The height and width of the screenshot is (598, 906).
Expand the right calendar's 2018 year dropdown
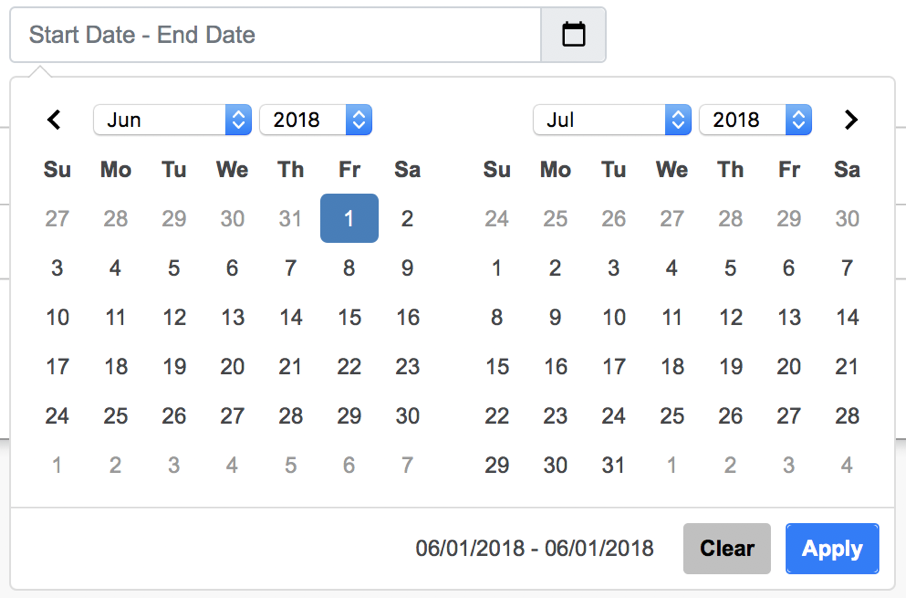[x=755, y=120]
